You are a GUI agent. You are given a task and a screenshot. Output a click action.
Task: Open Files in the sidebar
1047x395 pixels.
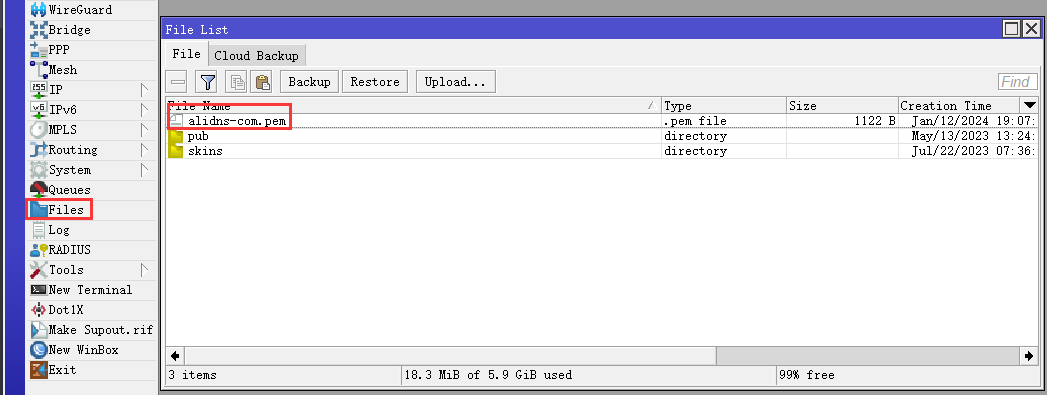click(57, 210)
